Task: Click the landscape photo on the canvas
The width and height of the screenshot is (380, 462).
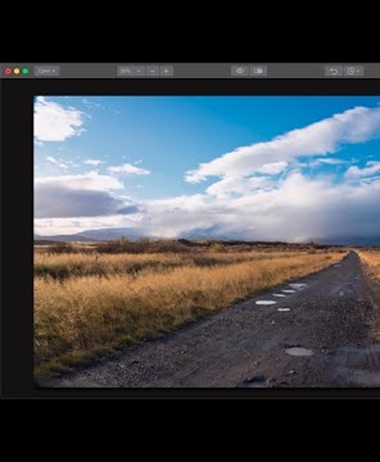Action: click(207, 242)
